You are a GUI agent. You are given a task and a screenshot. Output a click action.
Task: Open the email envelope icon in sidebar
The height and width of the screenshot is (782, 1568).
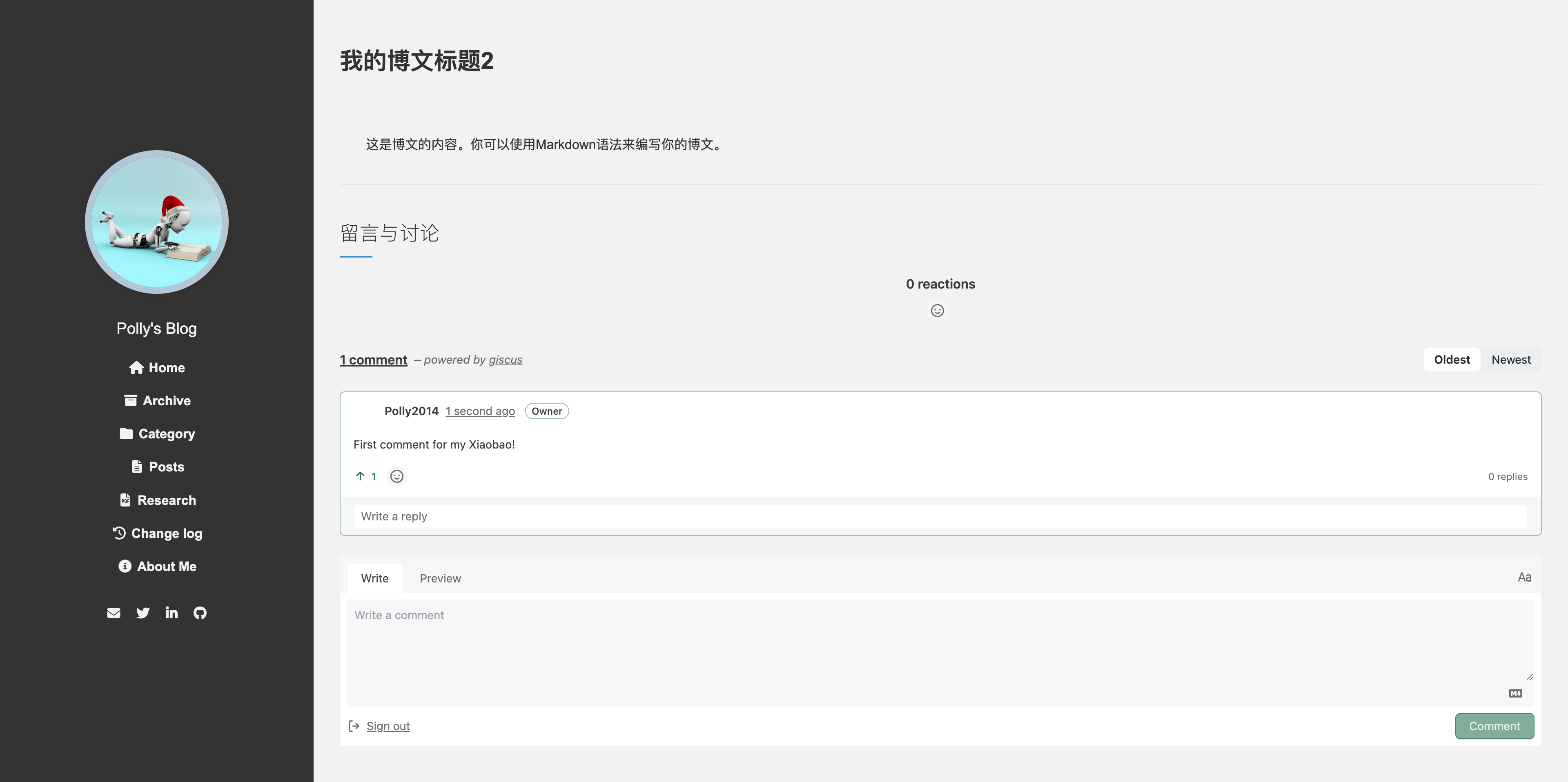tap(114, 613)
